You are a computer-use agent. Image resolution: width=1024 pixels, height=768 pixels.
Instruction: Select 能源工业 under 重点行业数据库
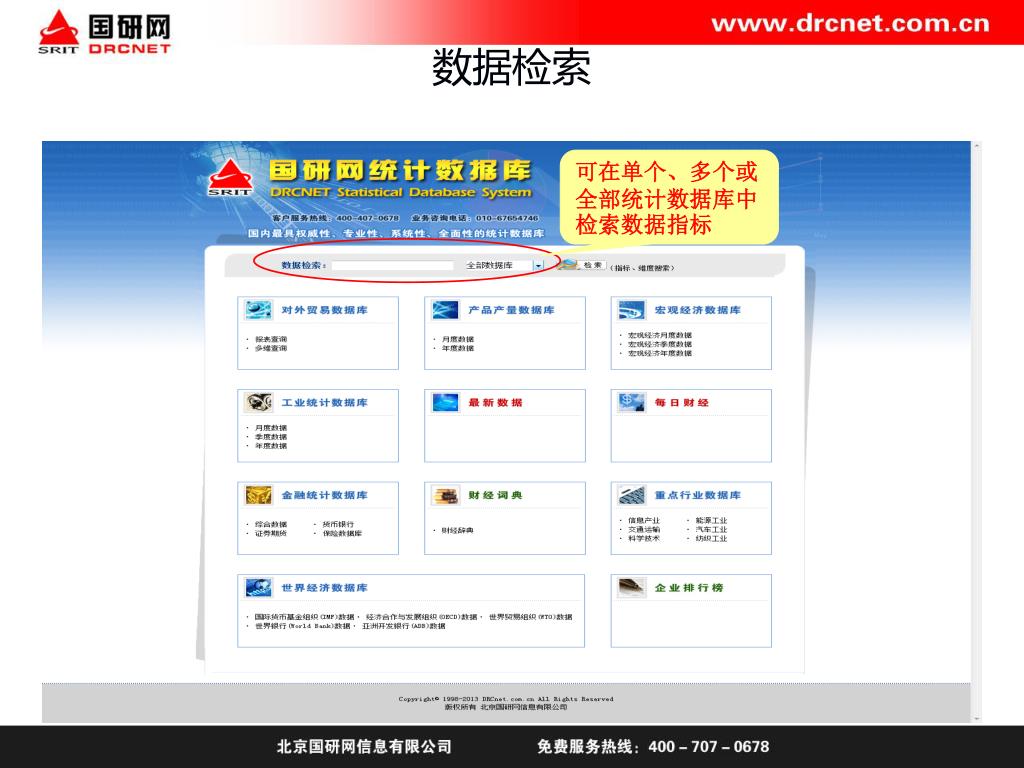(711, 520)
